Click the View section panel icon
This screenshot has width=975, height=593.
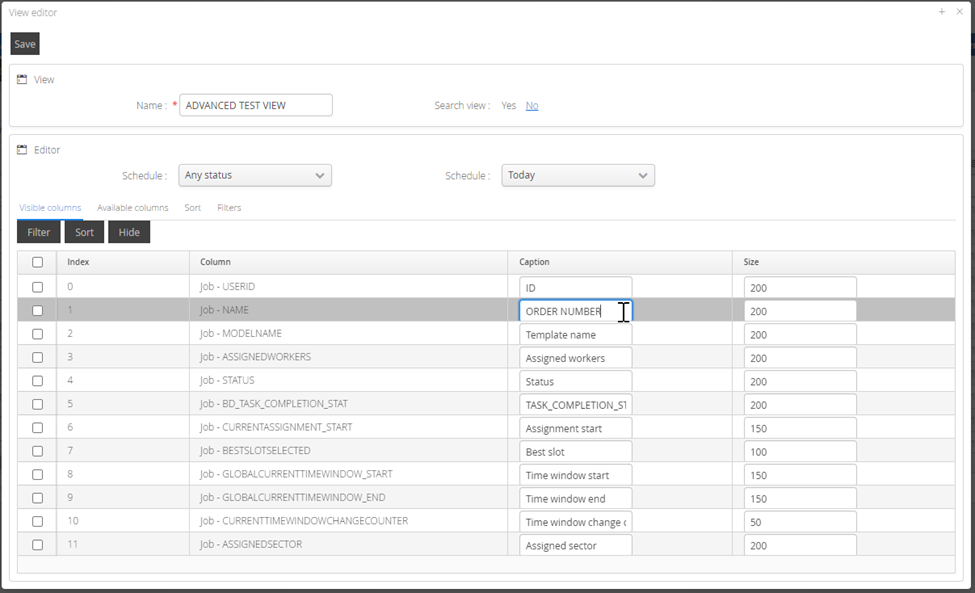click(22, 79)
